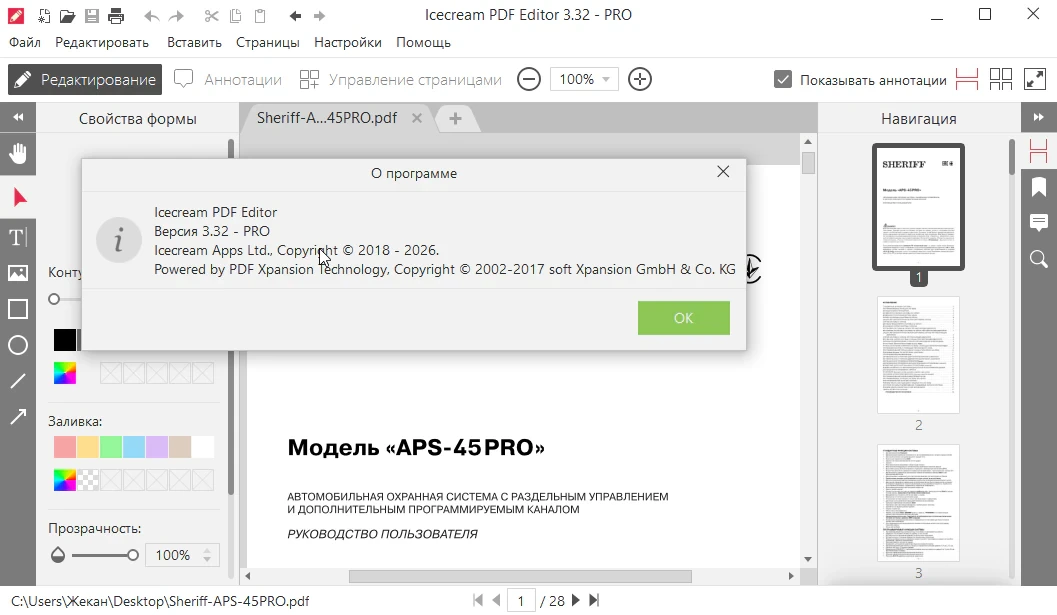Select the Insert image tool
1057x615 pixels.
[x=18, y=273]
